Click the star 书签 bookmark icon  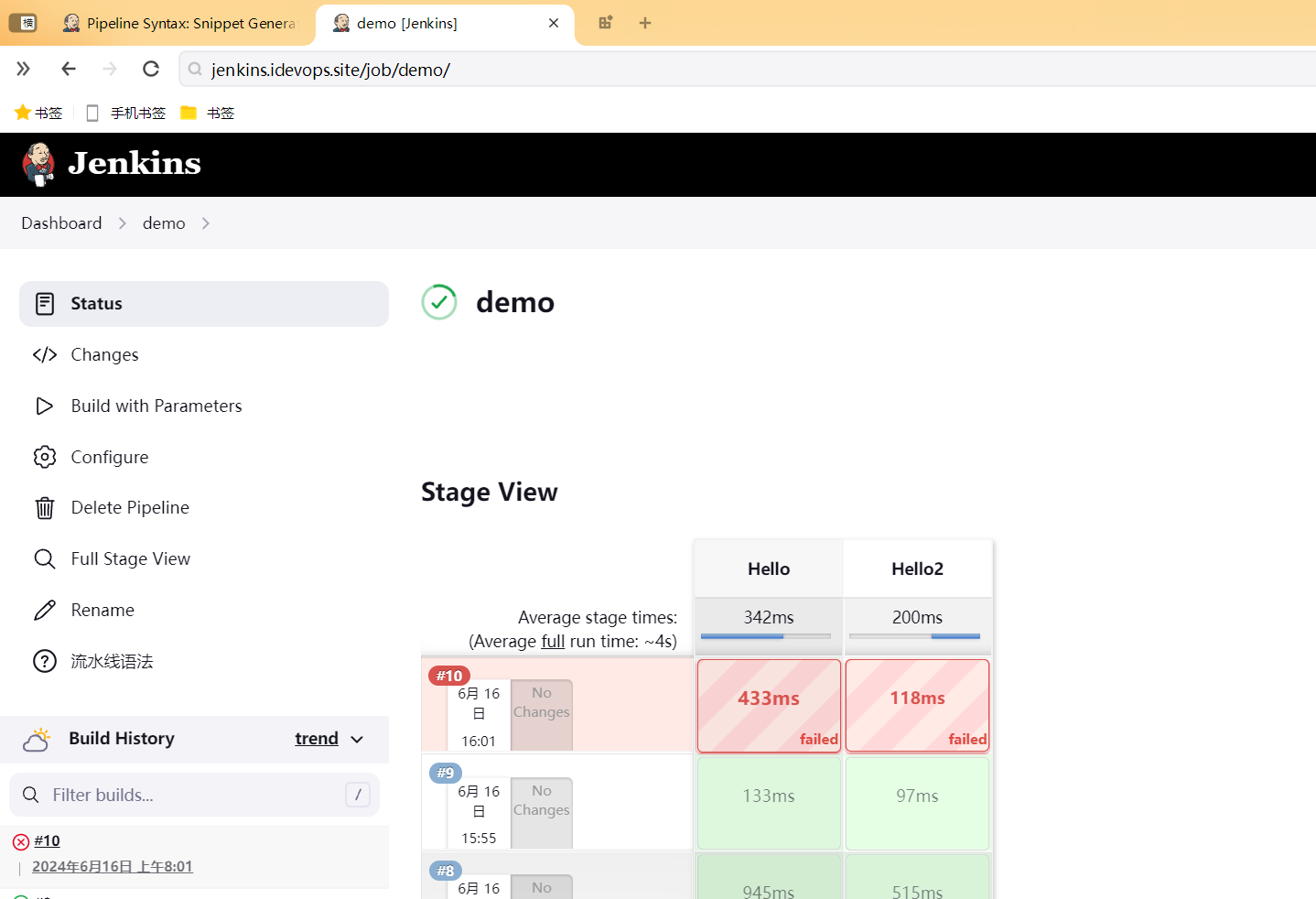coord(23,113)
